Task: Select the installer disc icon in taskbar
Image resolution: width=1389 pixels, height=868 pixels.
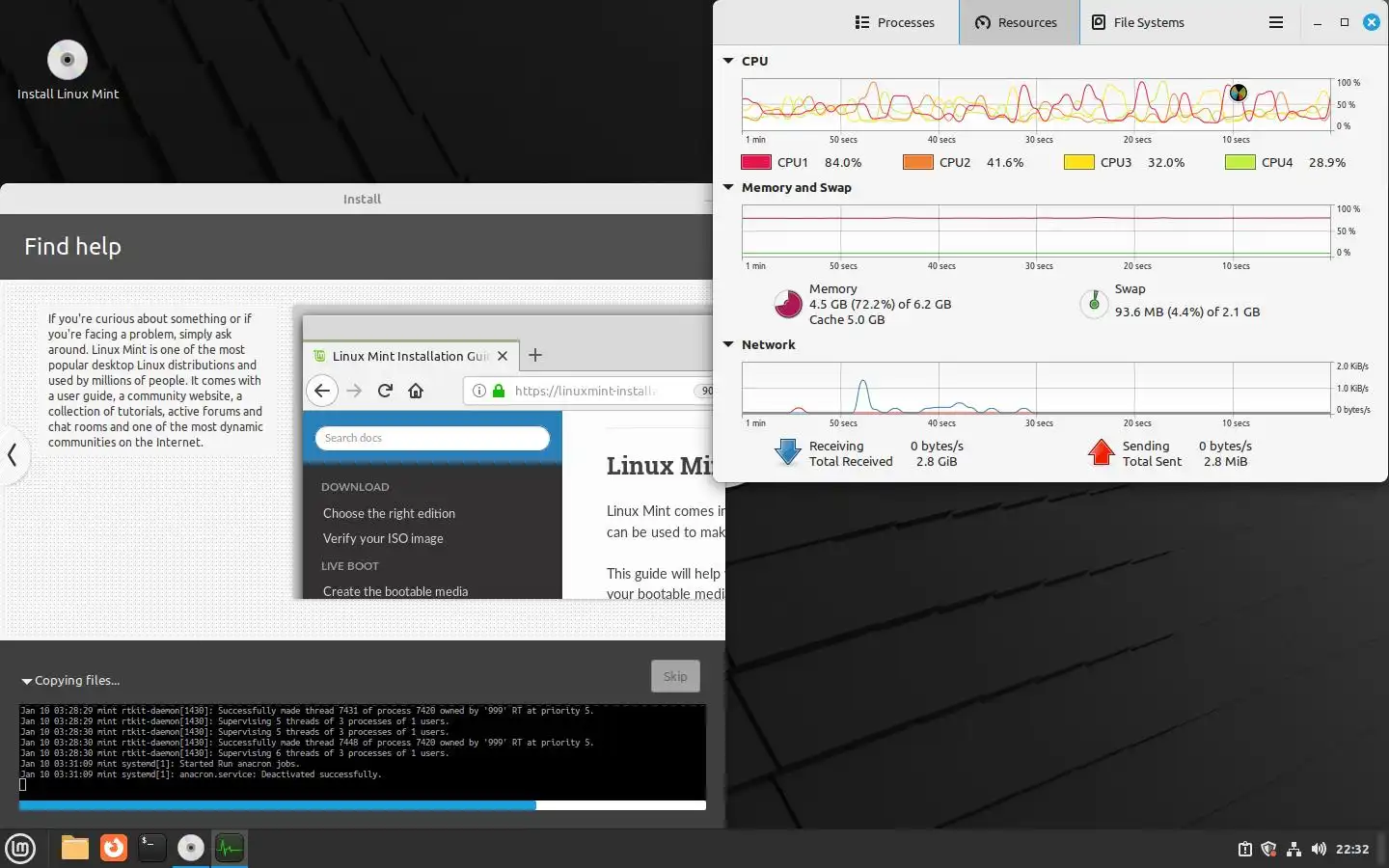Action: pos(191,848)
